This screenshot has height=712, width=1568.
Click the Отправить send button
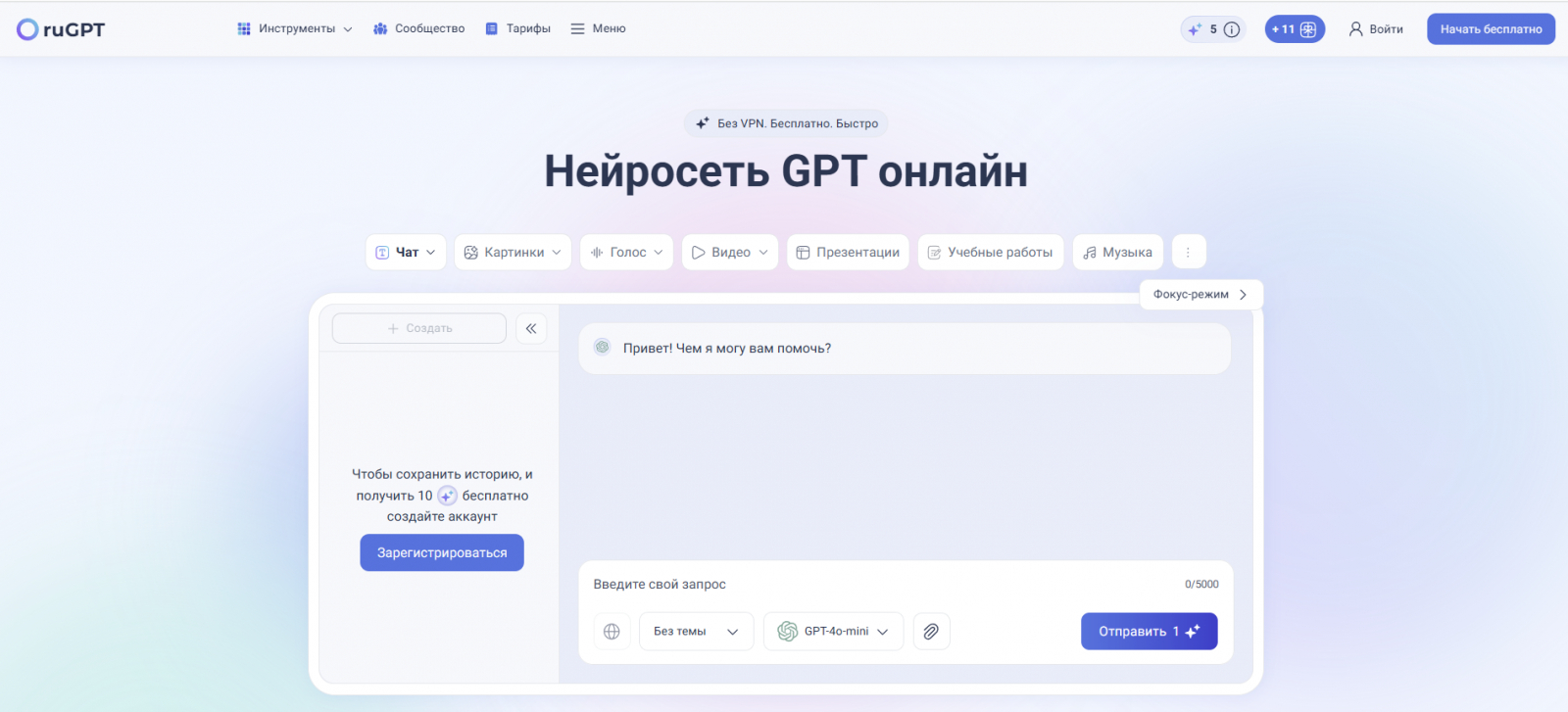1149,632
